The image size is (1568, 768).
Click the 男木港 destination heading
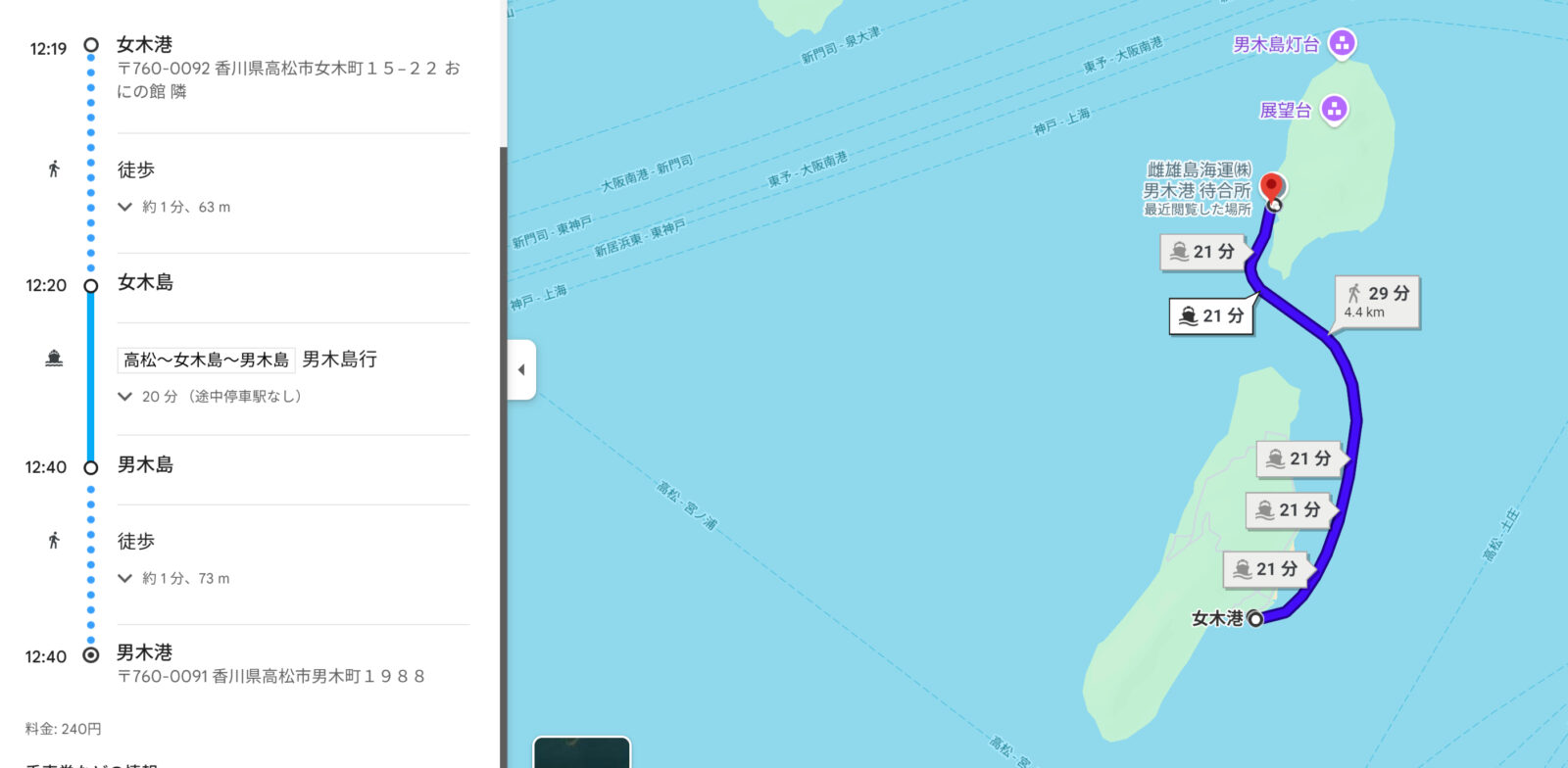tap(144, 652)
